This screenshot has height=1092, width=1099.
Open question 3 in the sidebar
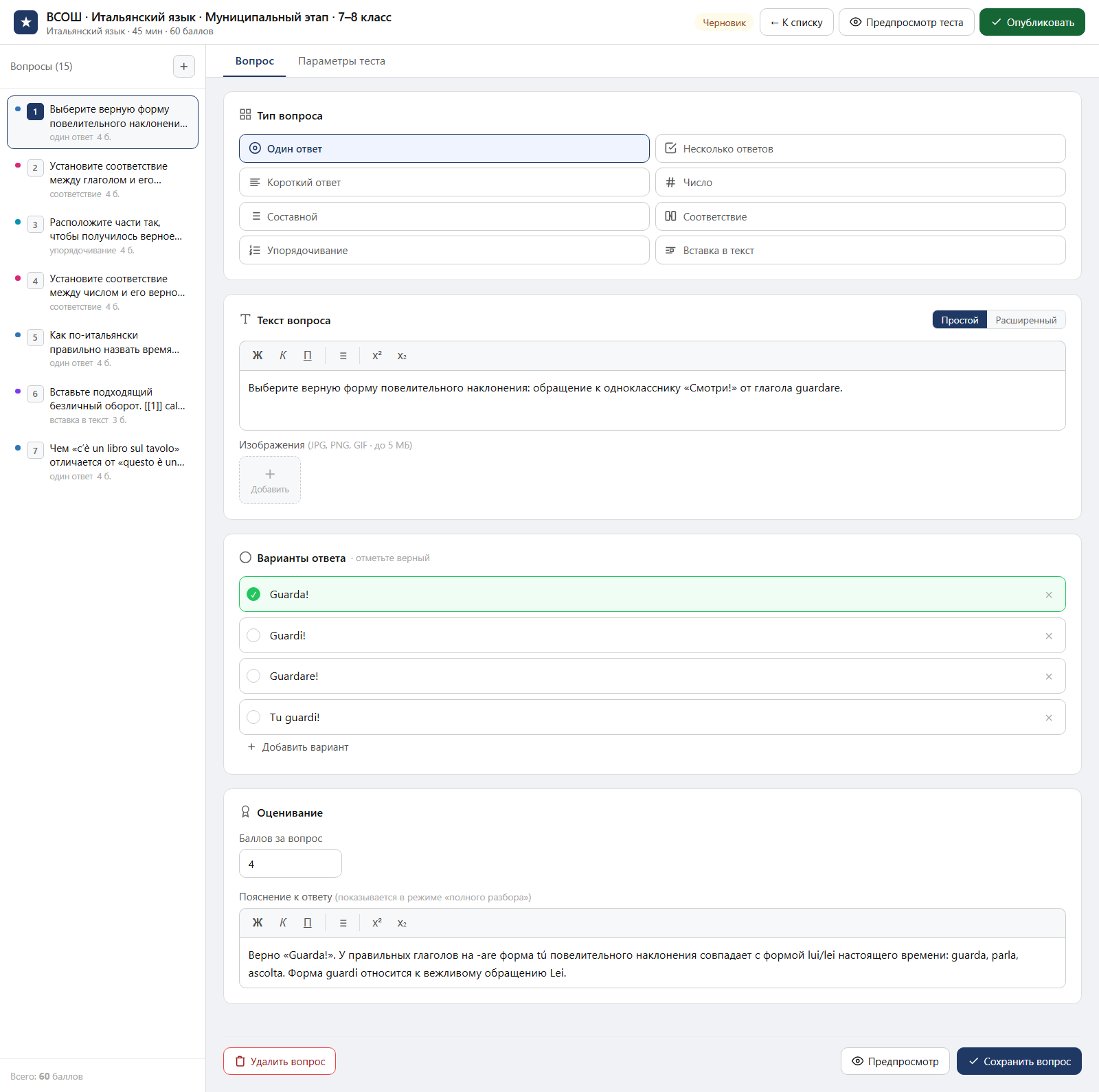tap(103, 236)
